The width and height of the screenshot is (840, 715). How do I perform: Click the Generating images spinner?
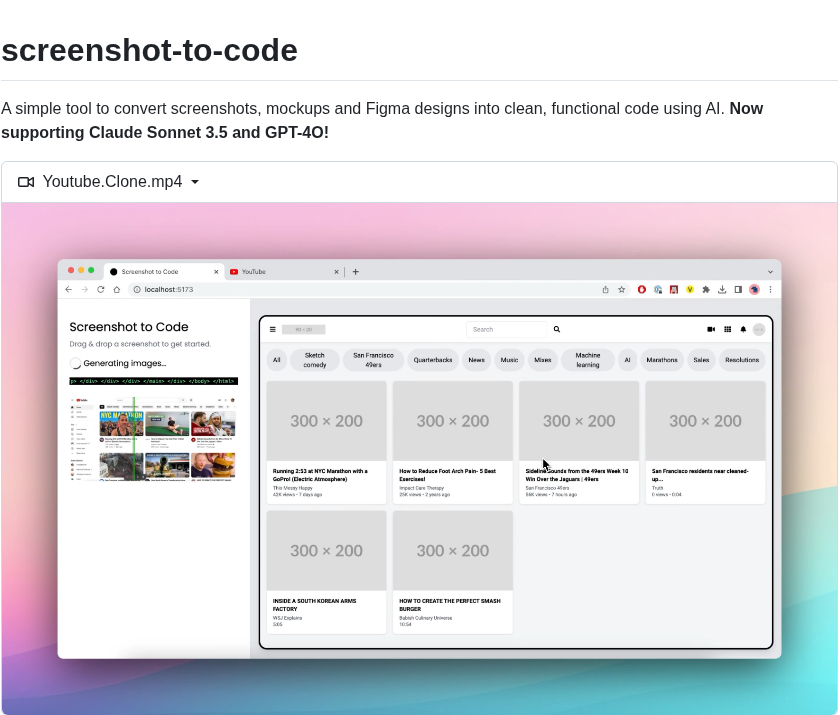point(76,363)
